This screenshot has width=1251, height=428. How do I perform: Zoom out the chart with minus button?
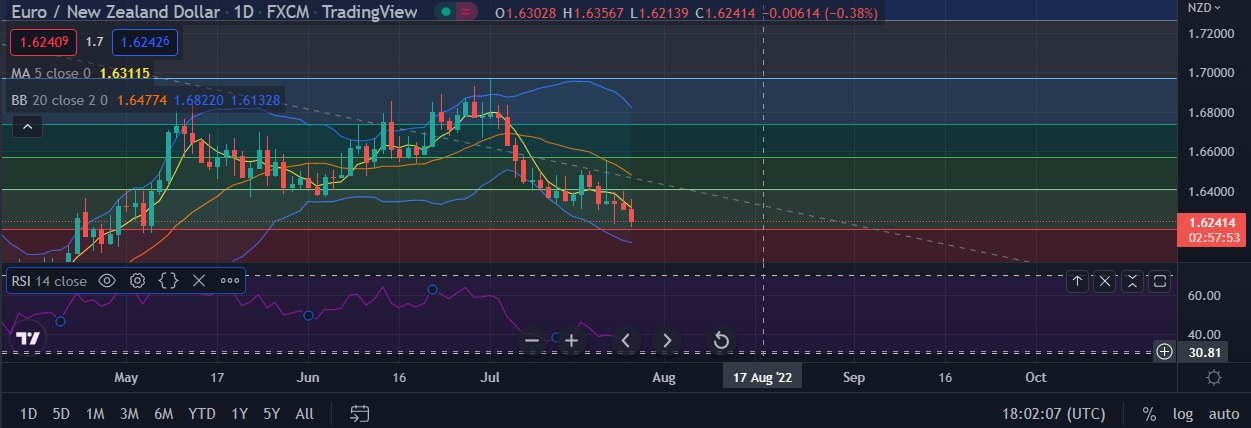pos(532,341)
